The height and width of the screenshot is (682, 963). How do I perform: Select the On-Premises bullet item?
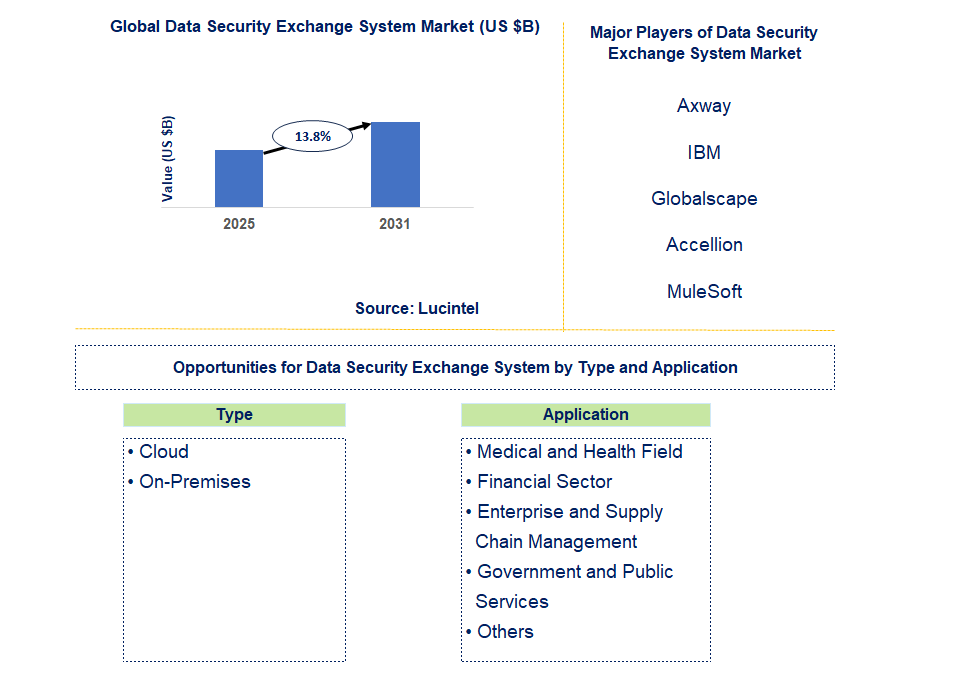pos(189,482)
